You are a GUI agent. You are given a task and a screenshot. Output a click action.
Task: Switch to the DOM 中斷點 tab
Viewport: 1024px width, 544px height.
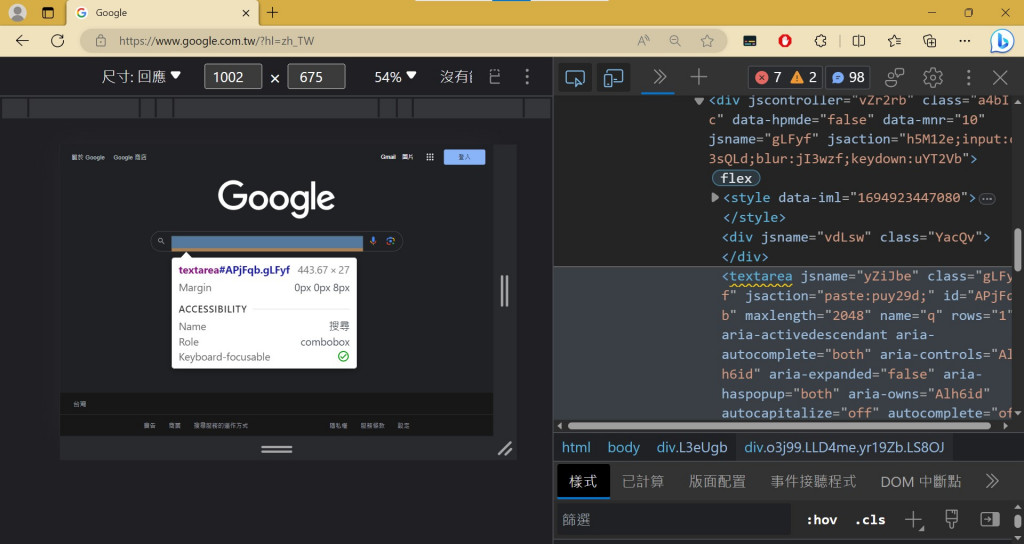click(x=921, y=482)
